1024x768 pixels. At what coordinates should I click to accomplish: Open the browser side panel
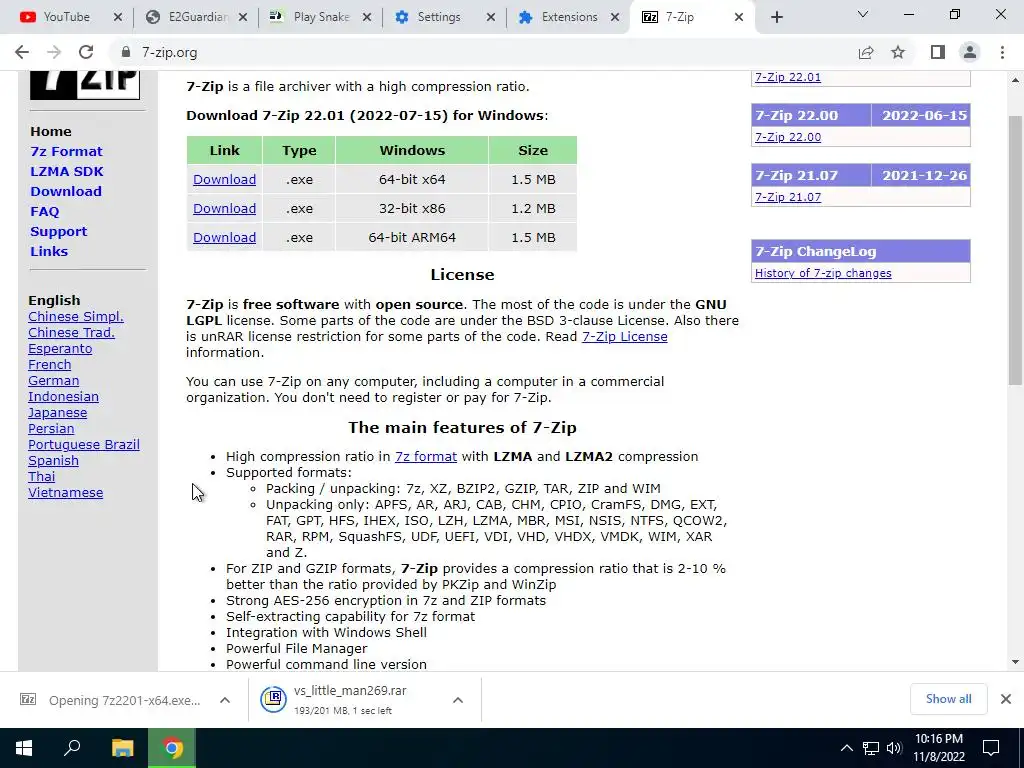(x=938, y=52)
